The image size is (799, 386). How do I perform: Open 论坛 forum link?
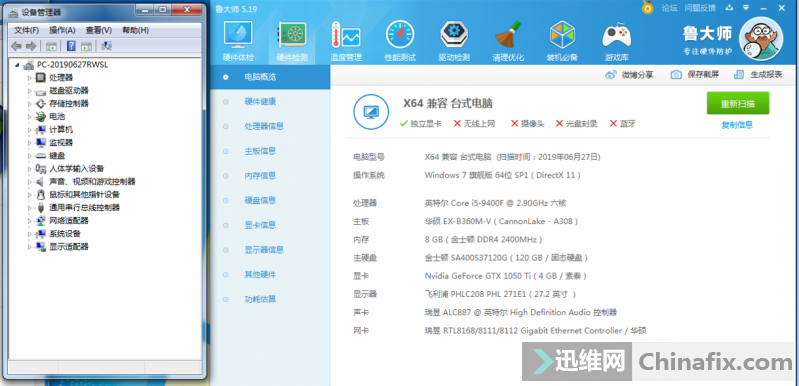pyautogui.click(x=670, y=8)
